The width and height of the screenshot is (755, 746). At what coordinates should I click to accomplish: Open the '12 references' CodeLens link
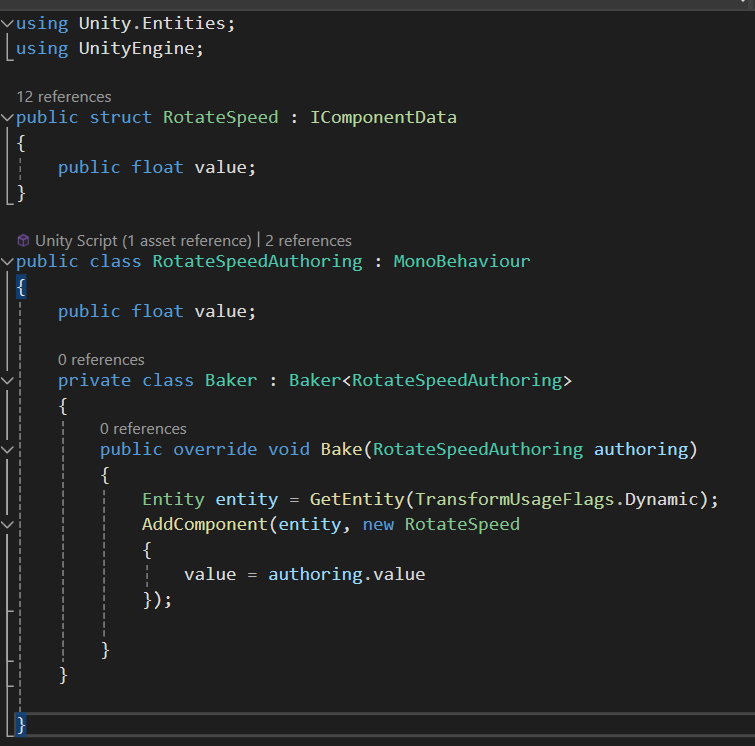(x=64, y=97)
